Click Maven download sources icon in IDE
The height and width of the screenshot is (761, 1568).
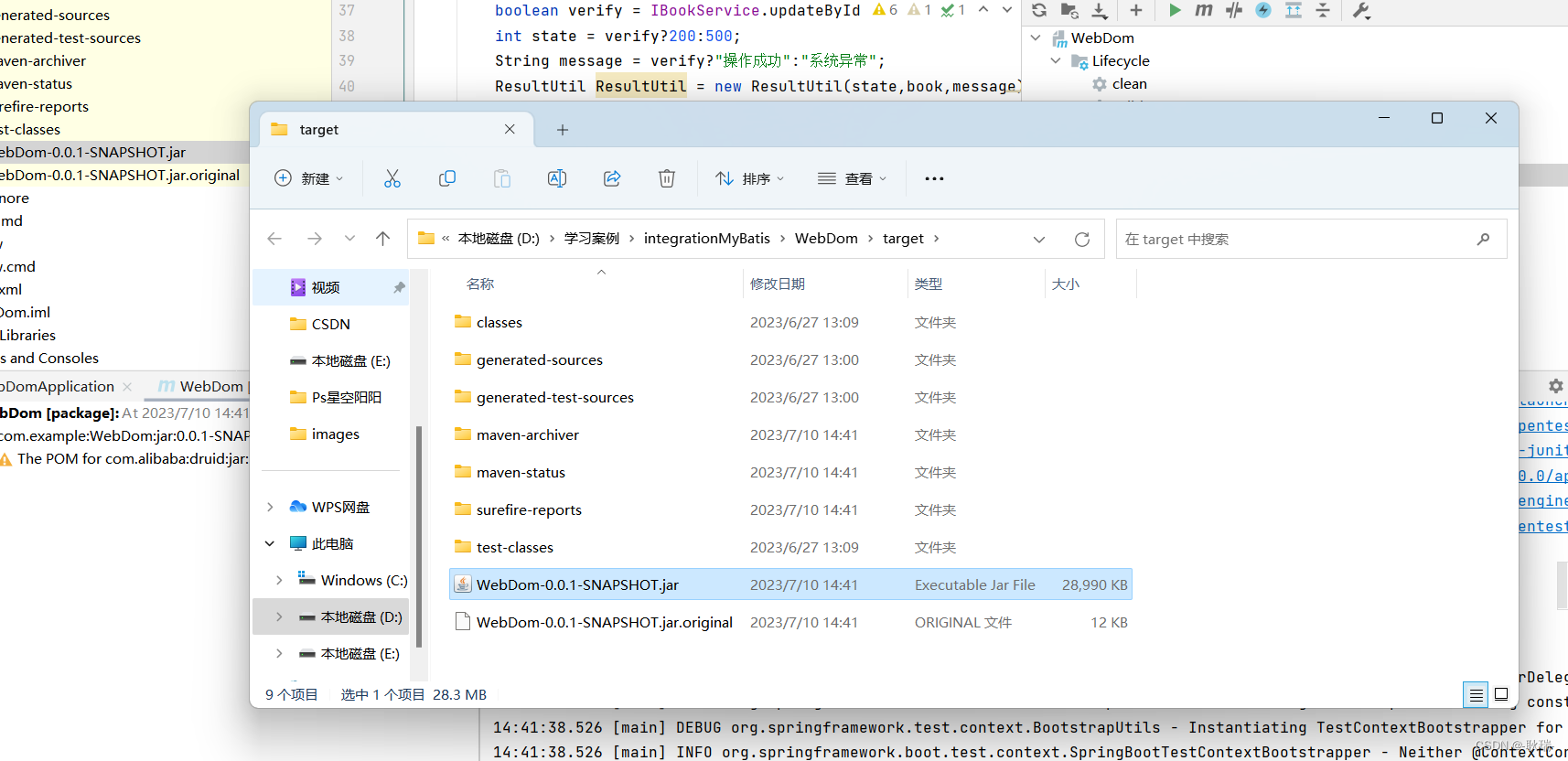1100,10
